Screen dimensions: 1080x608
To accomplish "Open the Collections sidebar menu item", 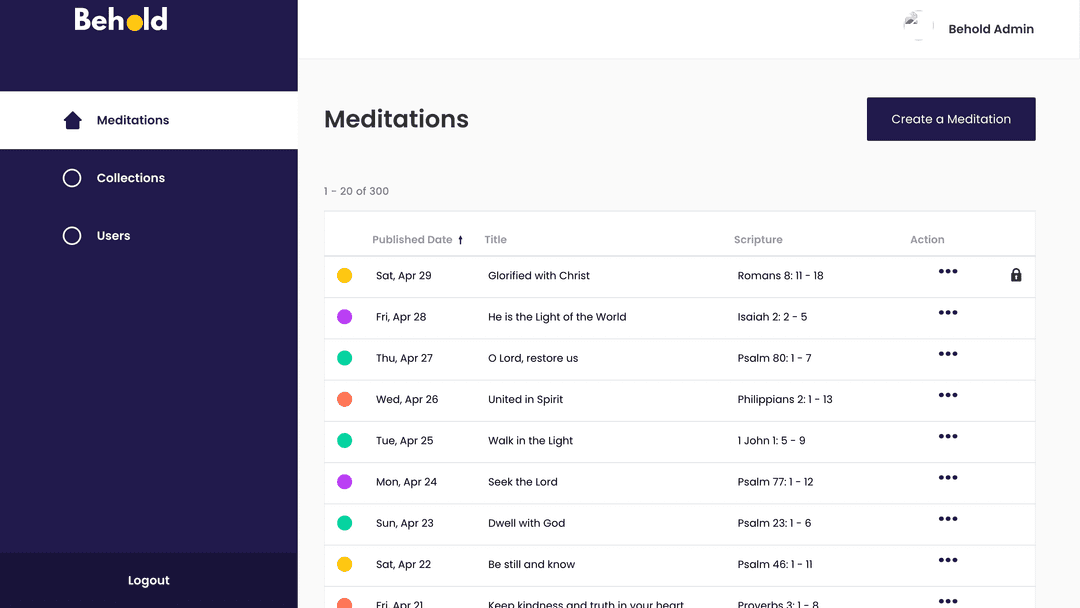I will click(130, 178).
